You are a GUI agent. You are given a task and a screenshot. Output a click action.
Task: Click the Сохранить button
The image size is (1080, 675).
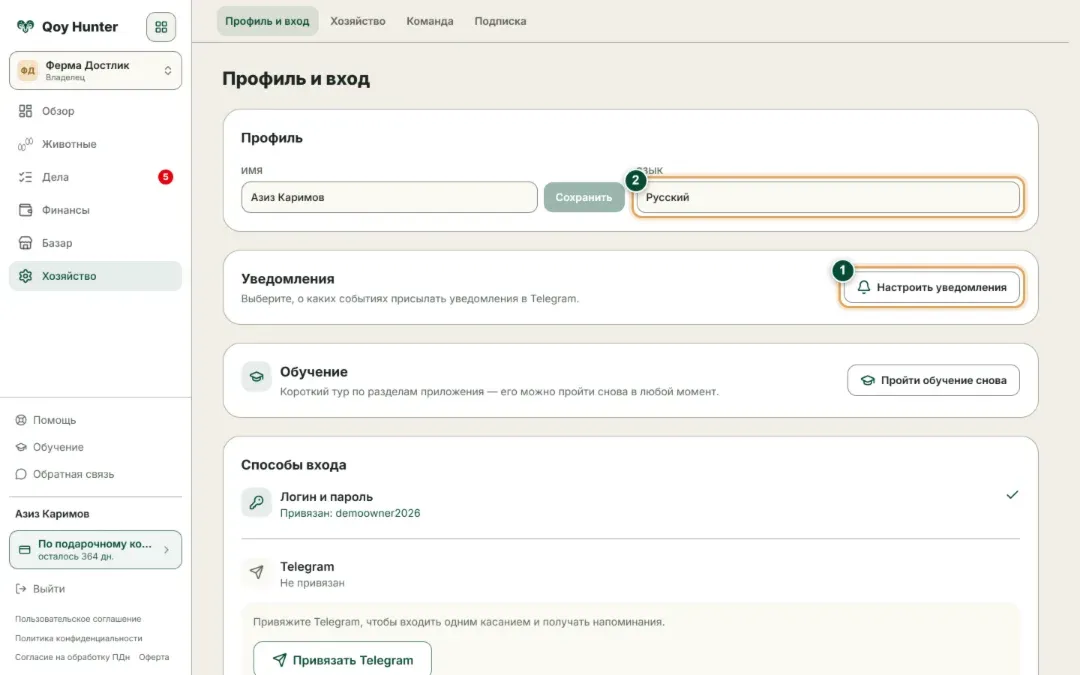[584, 197]
